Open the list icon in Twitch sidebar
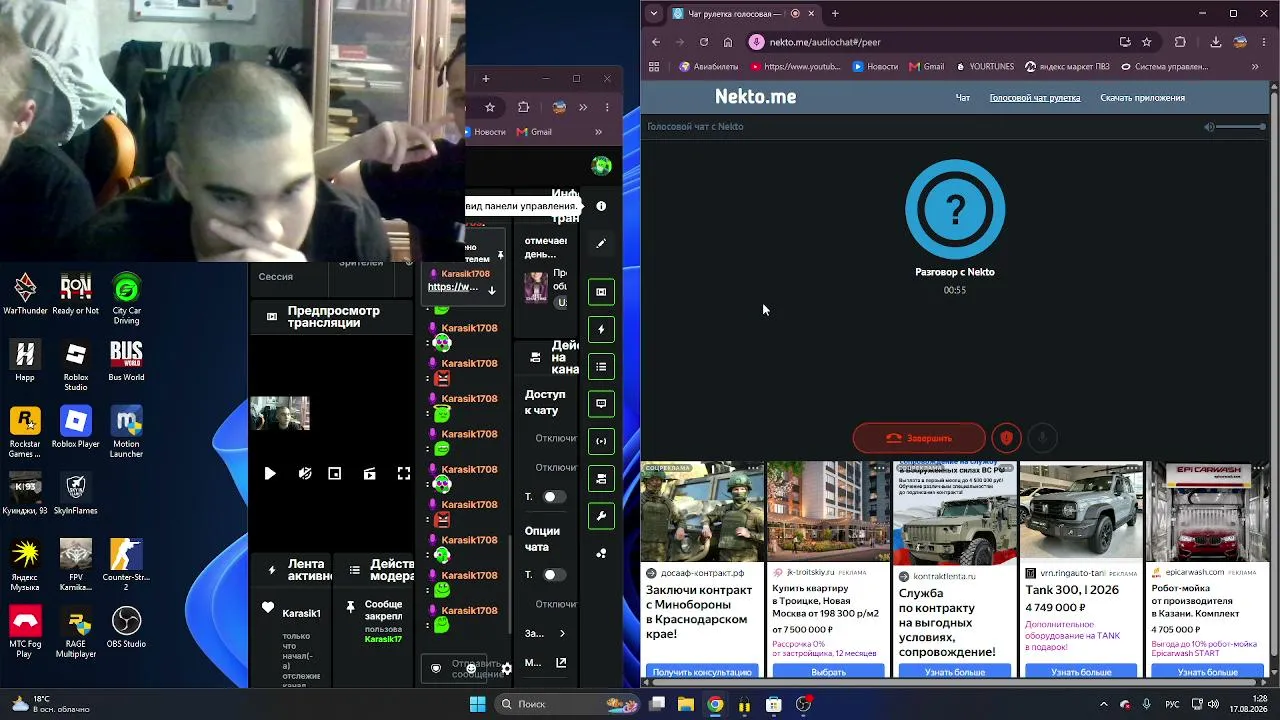The height and width of the screenshot is (720, 1280). [601, 367]
